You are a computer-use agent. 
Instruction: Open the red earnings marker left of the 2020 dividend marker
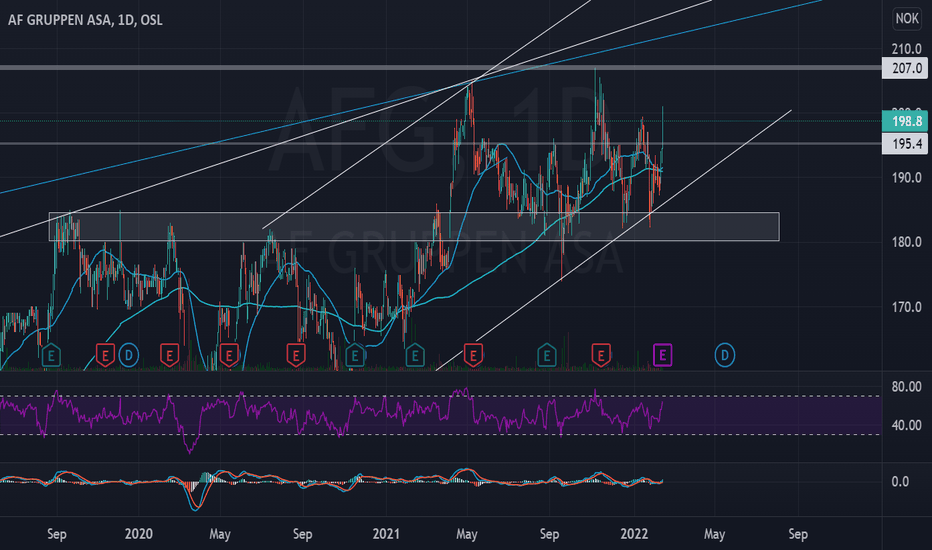tap(105, 356)
